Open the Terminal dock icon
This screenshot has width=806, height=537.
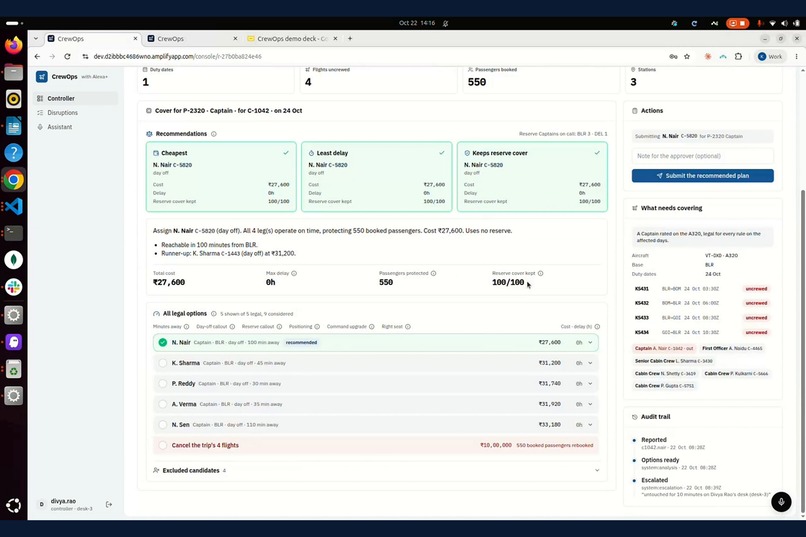(14, 233)
